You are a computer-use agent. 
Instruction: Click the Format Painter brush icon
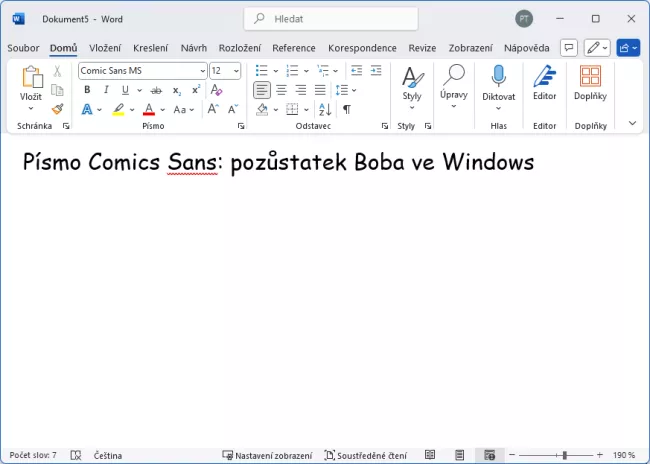pos(57,109)
